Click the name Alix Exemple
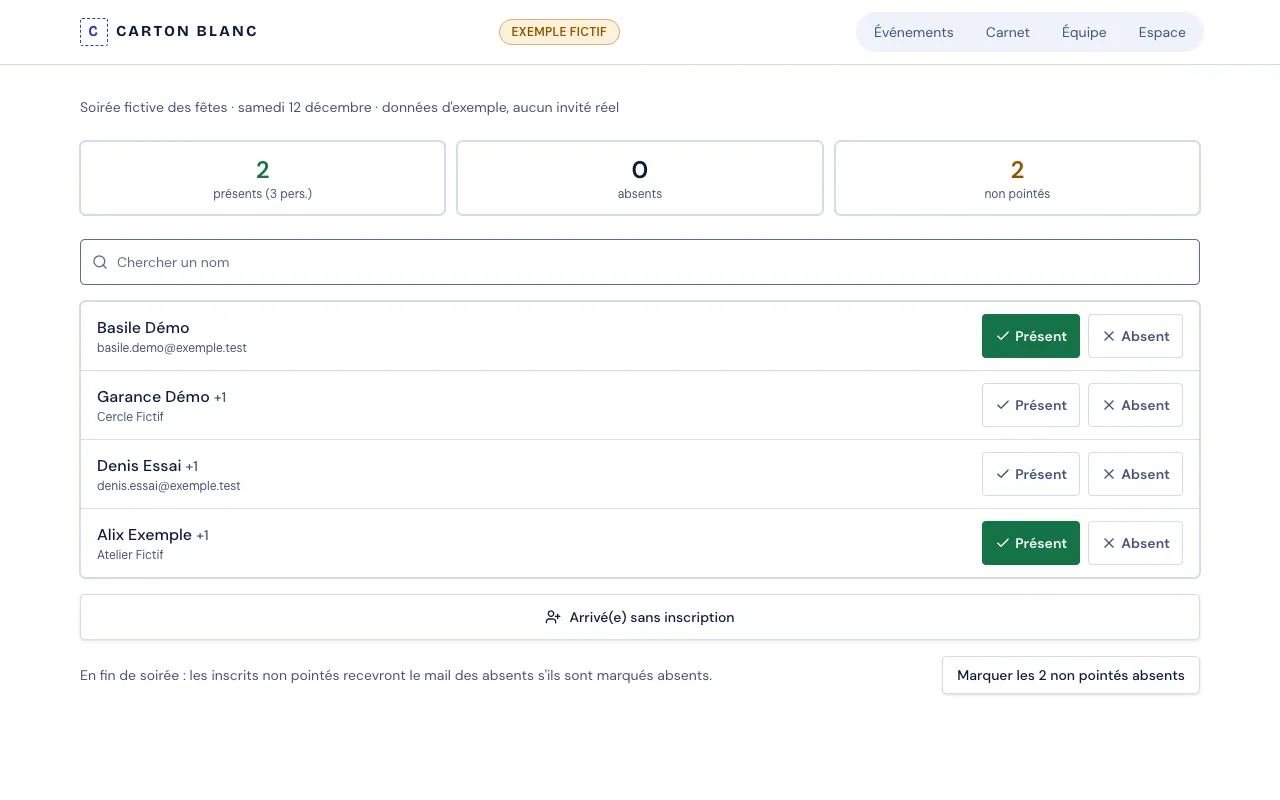 pyautogui.click(x=144, y=534)
